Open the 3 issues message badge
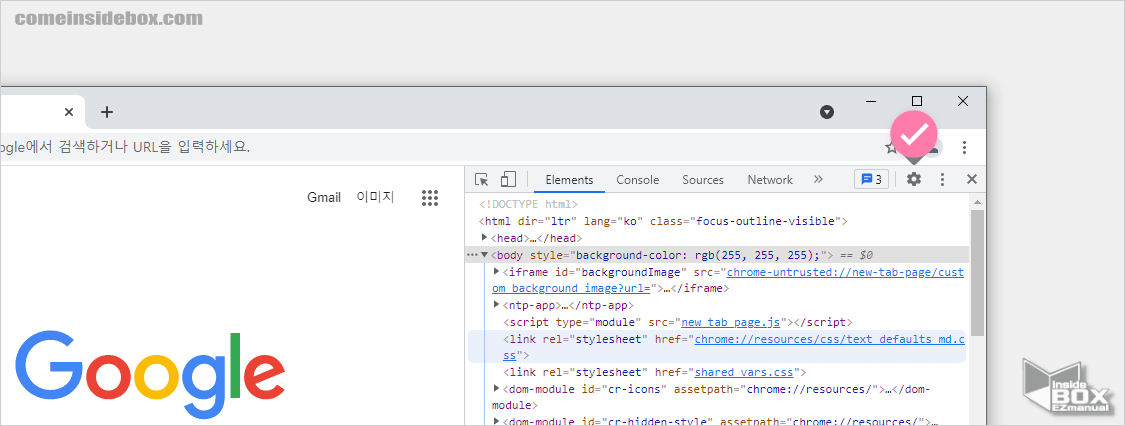 point(872,179)
